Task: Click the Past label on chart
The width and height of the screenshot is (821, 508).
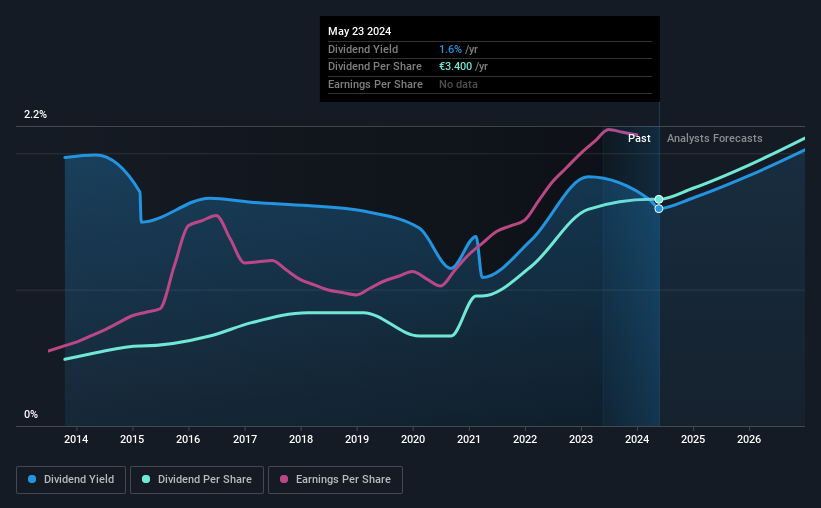Action: pyautogui.click(x=639, y=138)
